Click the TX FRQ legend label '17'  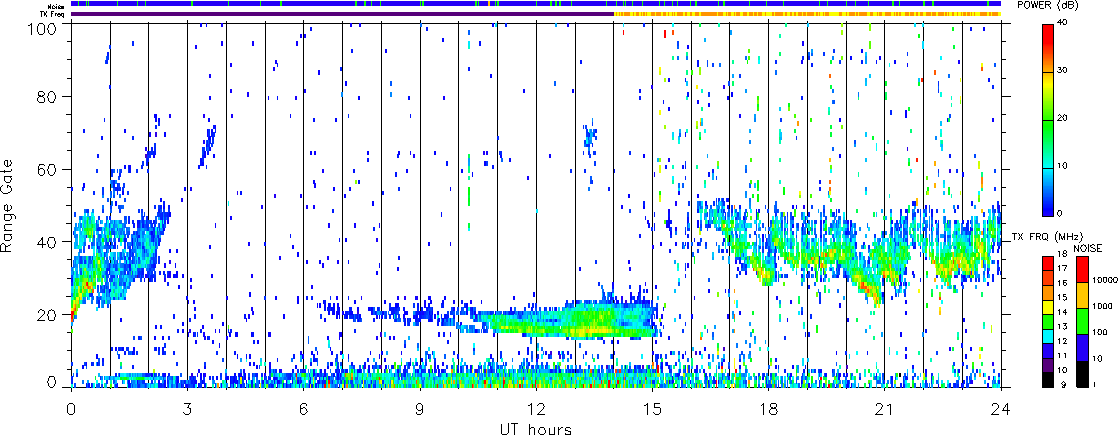click(x=1063, y=269)
